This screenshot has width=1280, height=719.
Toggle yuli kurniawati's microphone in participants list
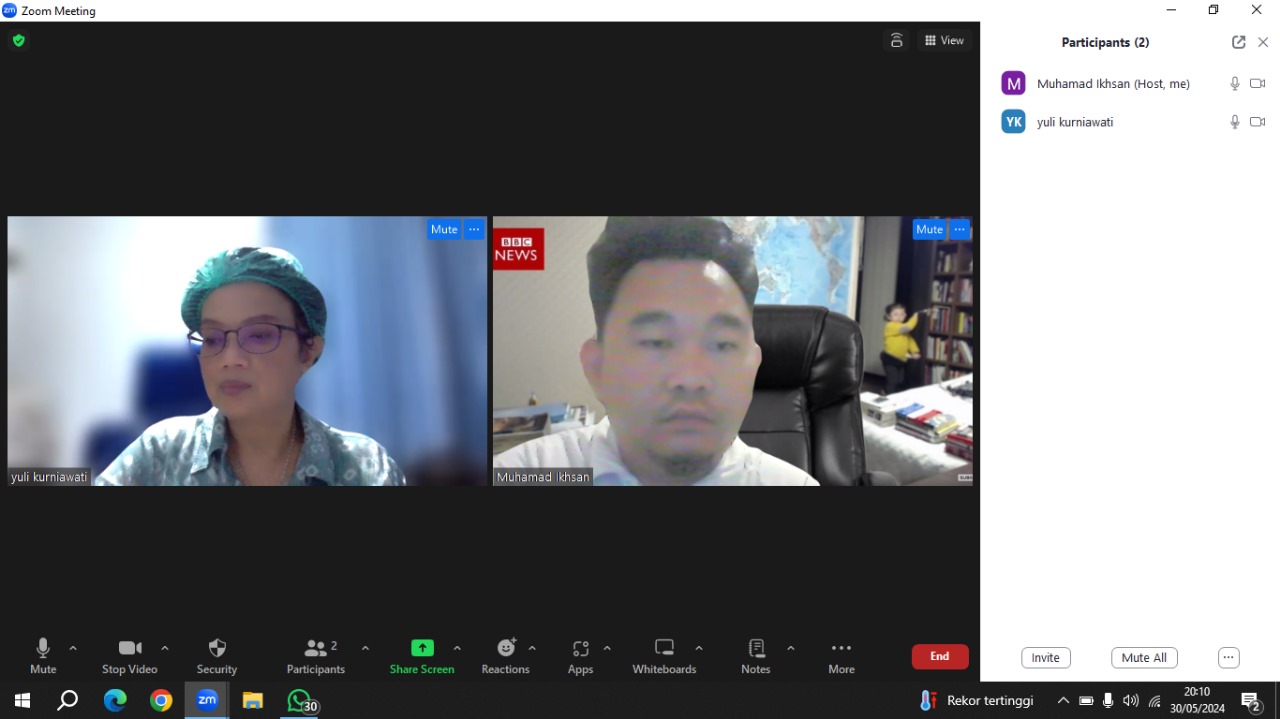(x=1235, y=122)
